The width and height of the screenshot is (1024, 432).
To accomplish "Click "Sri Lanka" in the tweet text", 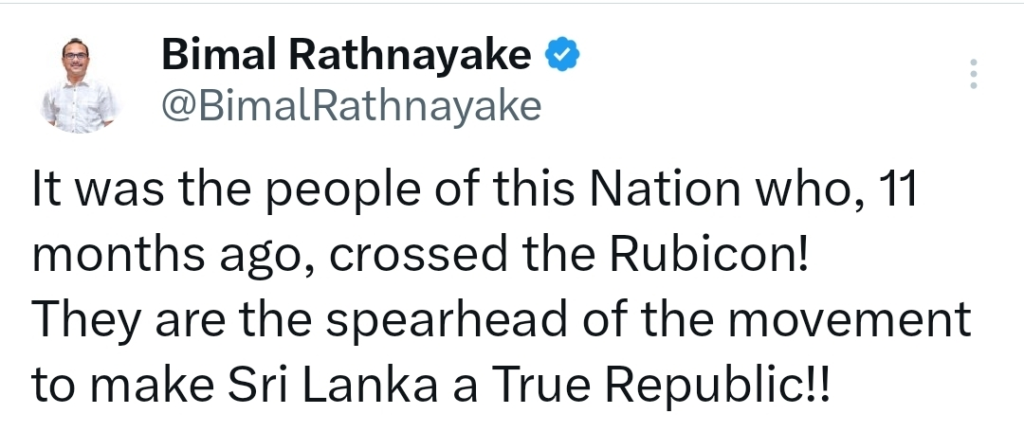I will coord(327,387).
